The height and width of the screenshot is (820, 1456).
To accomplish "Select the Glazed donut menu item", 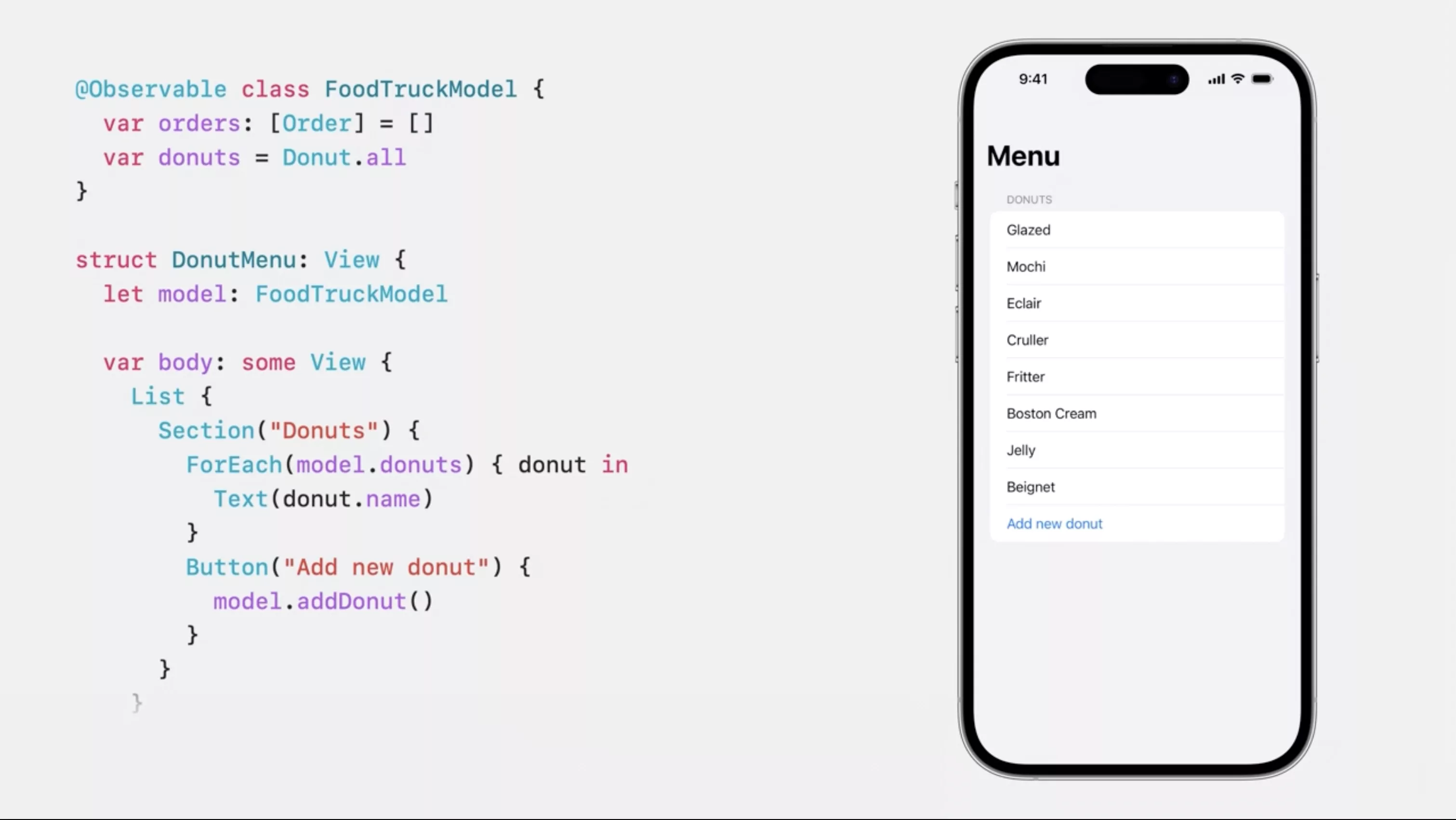I will point(1138,229).
